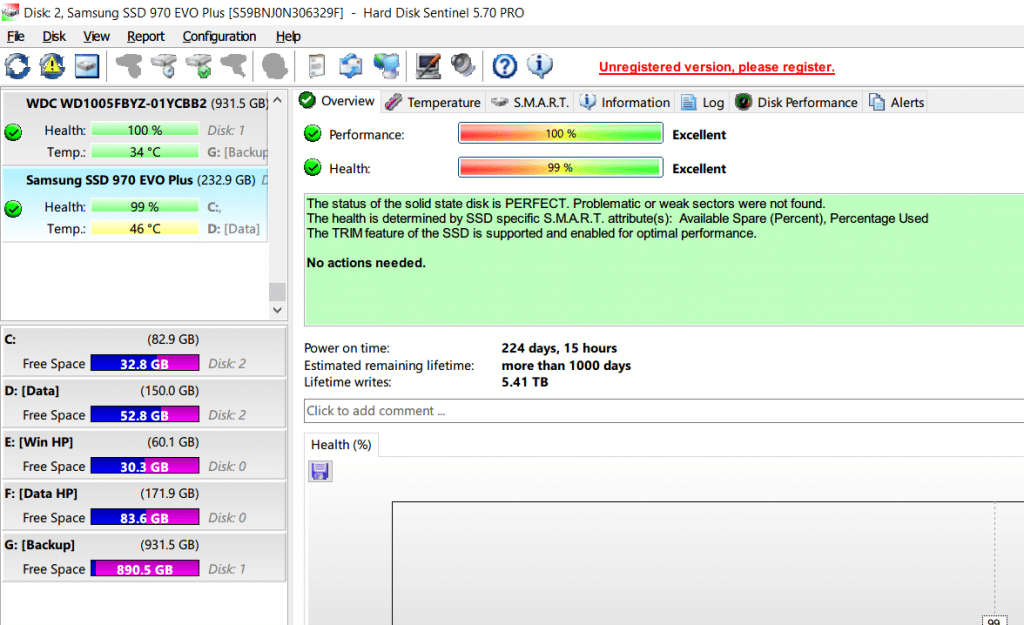Screen dimensions: 1024x625
Task: Click the Health 99 % gradient bar in Overview
Action: click(560, 168)
